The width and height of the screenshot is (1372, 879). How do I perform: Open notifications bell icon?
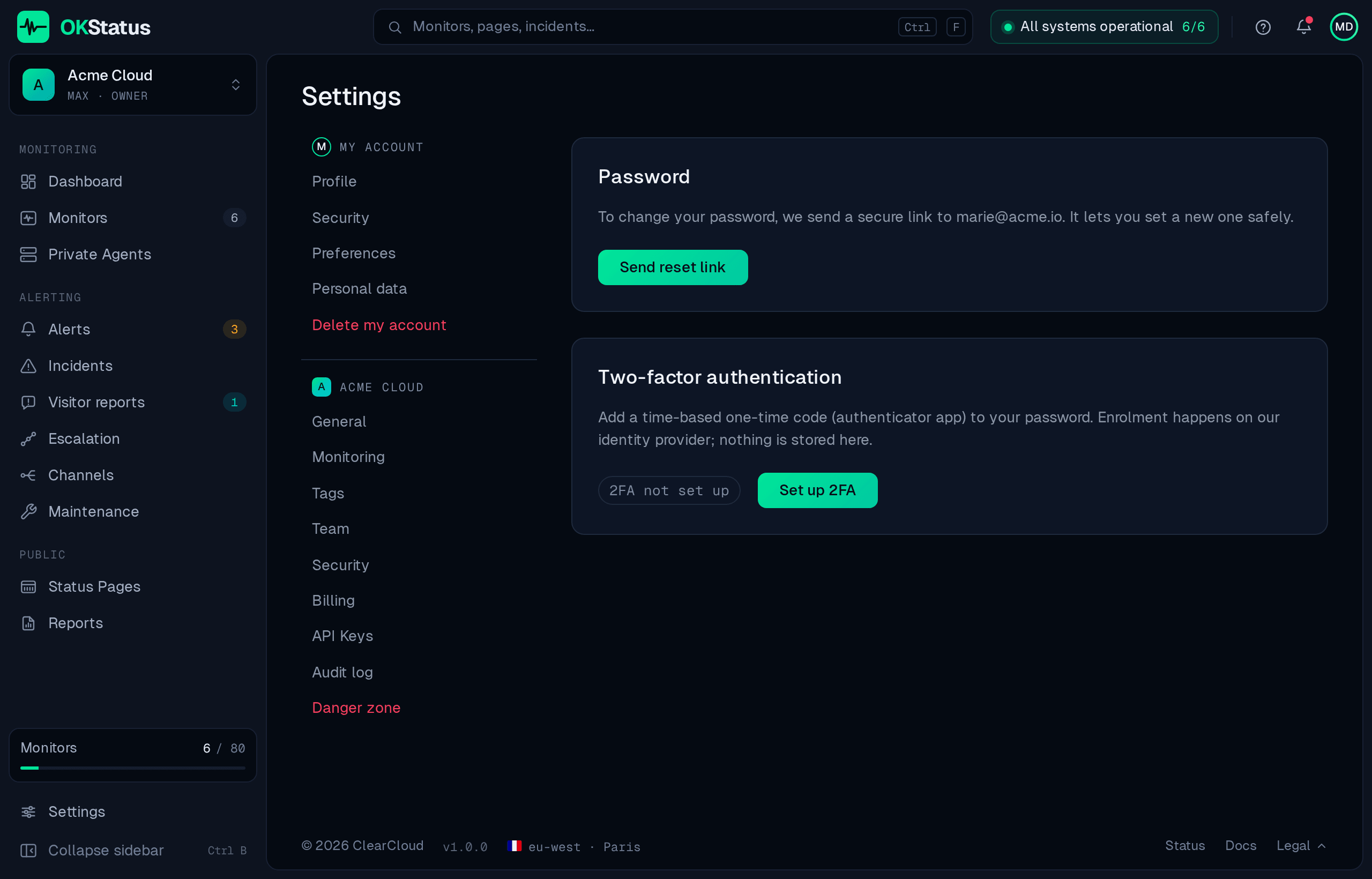[1303, 27]
